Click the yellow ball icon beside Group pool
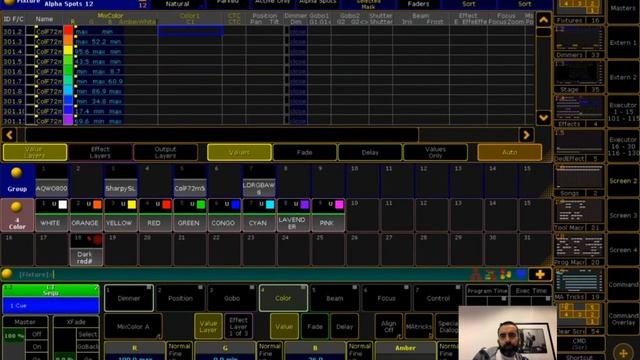The height and width of the screenshot is (360, 640). pyautogui.click(x=16, y=173)
